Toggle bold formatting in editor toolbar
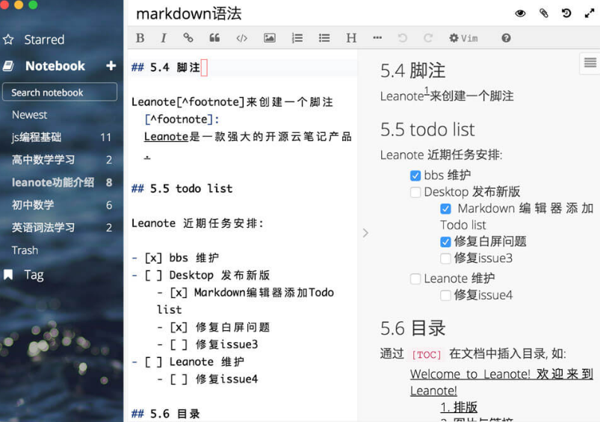This screenshot has height=422, width=600. pyautogui.click(x=140, y=38)
